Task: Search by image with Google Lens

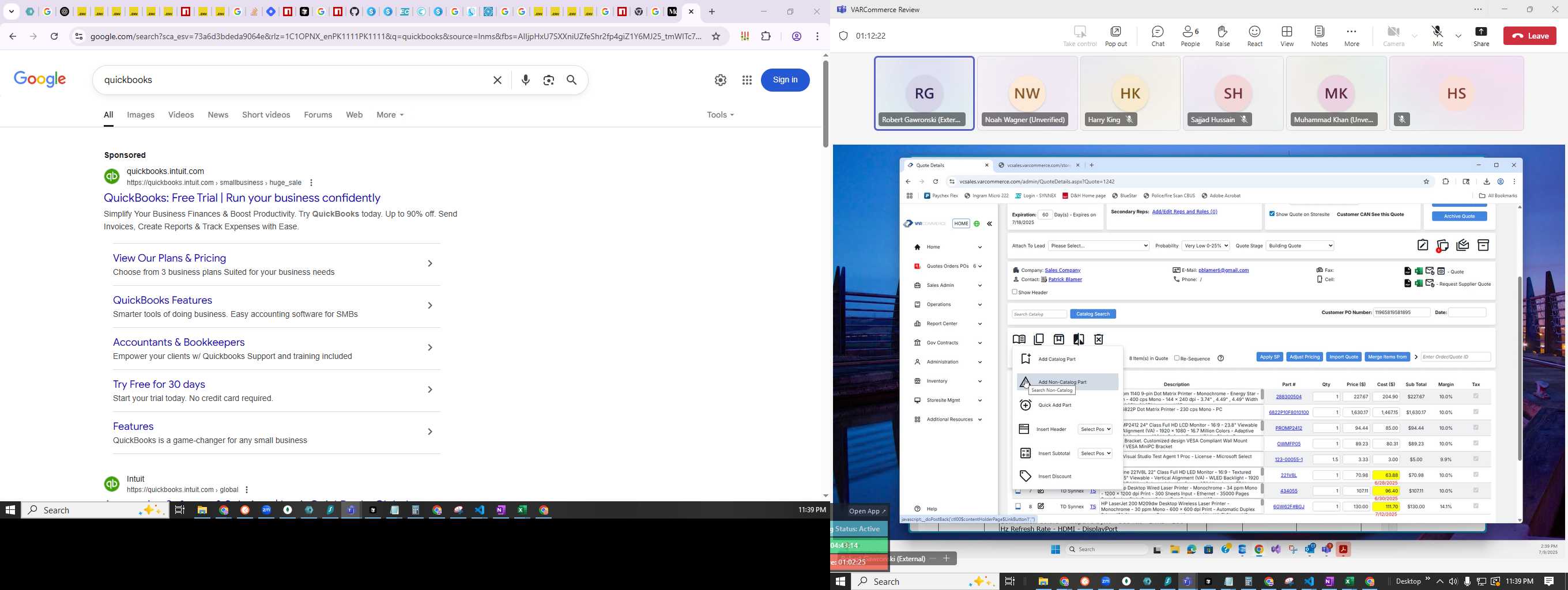Action: tap(548, 80)
